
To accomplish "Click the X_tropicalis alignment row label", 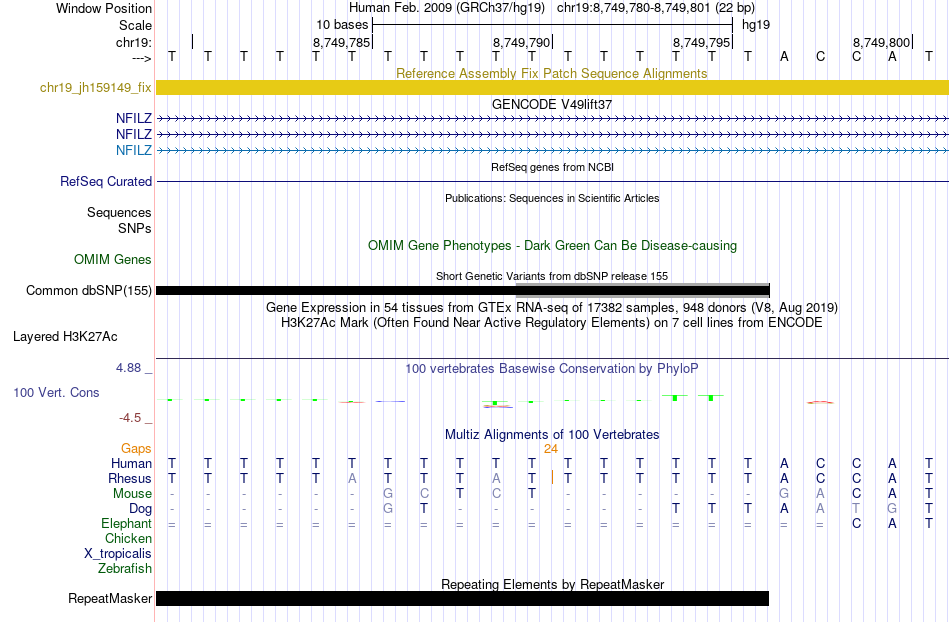I will 118,554.
